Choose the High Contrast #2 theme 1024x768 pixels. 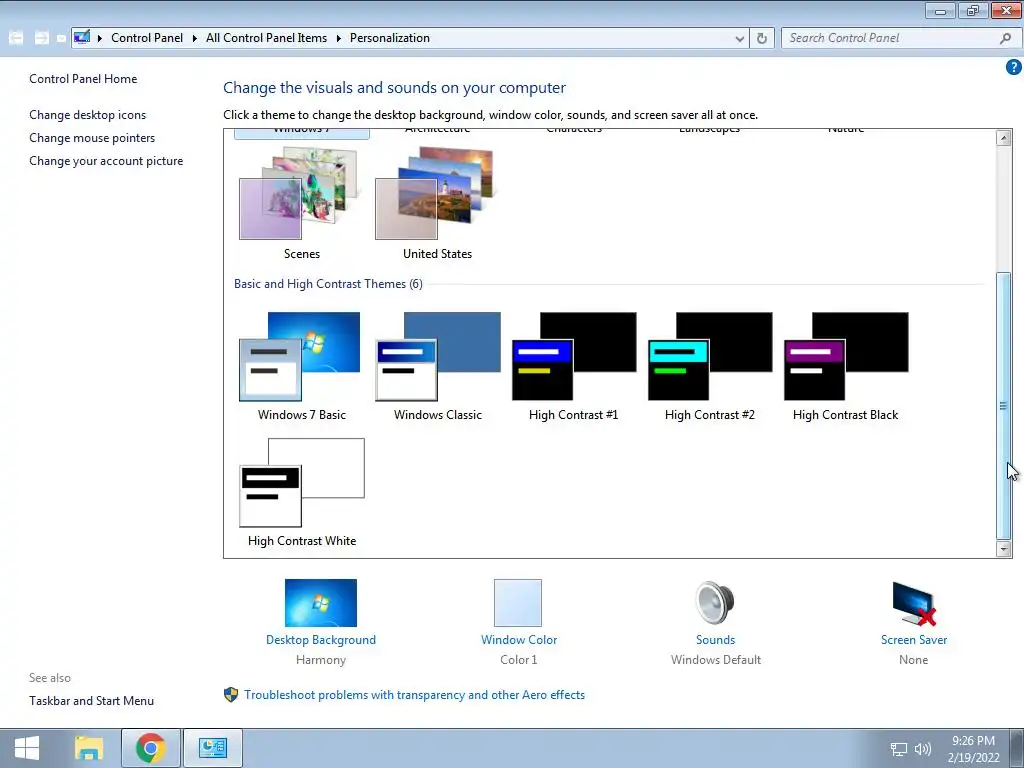(710, 357)
